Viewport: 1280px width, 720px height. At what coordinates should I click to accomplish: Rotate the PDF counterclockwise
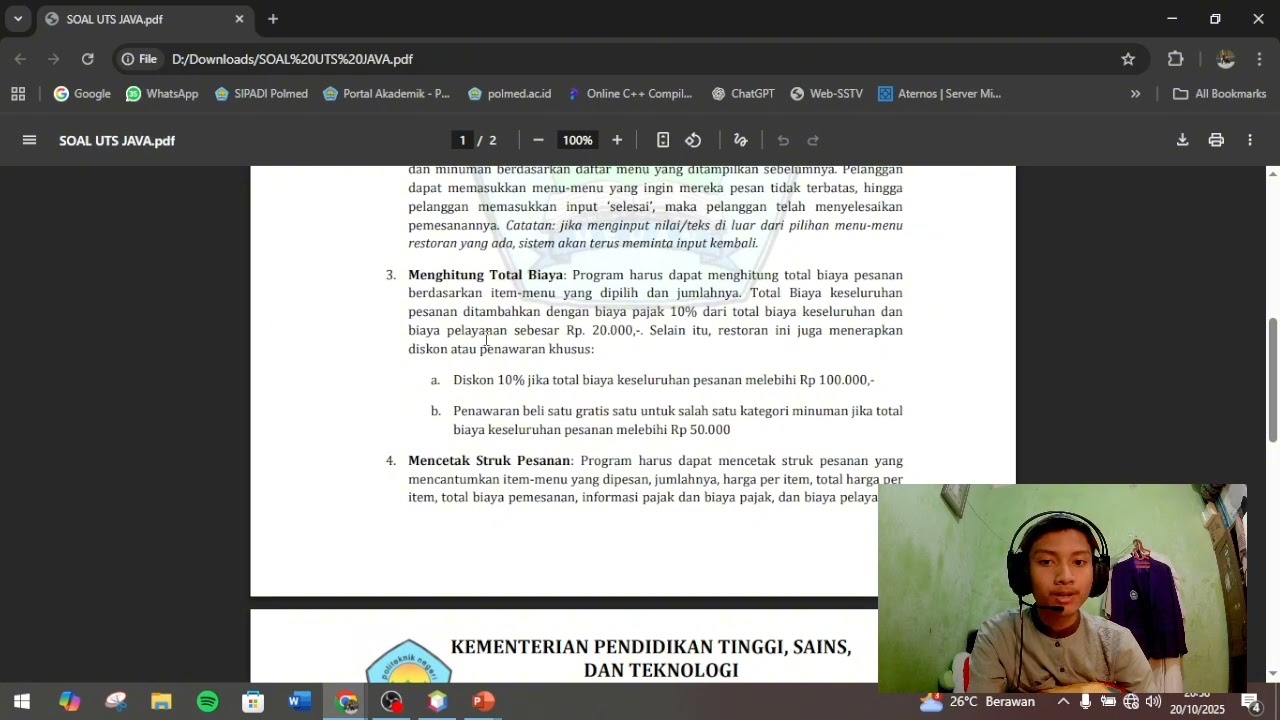pos(693,140)
